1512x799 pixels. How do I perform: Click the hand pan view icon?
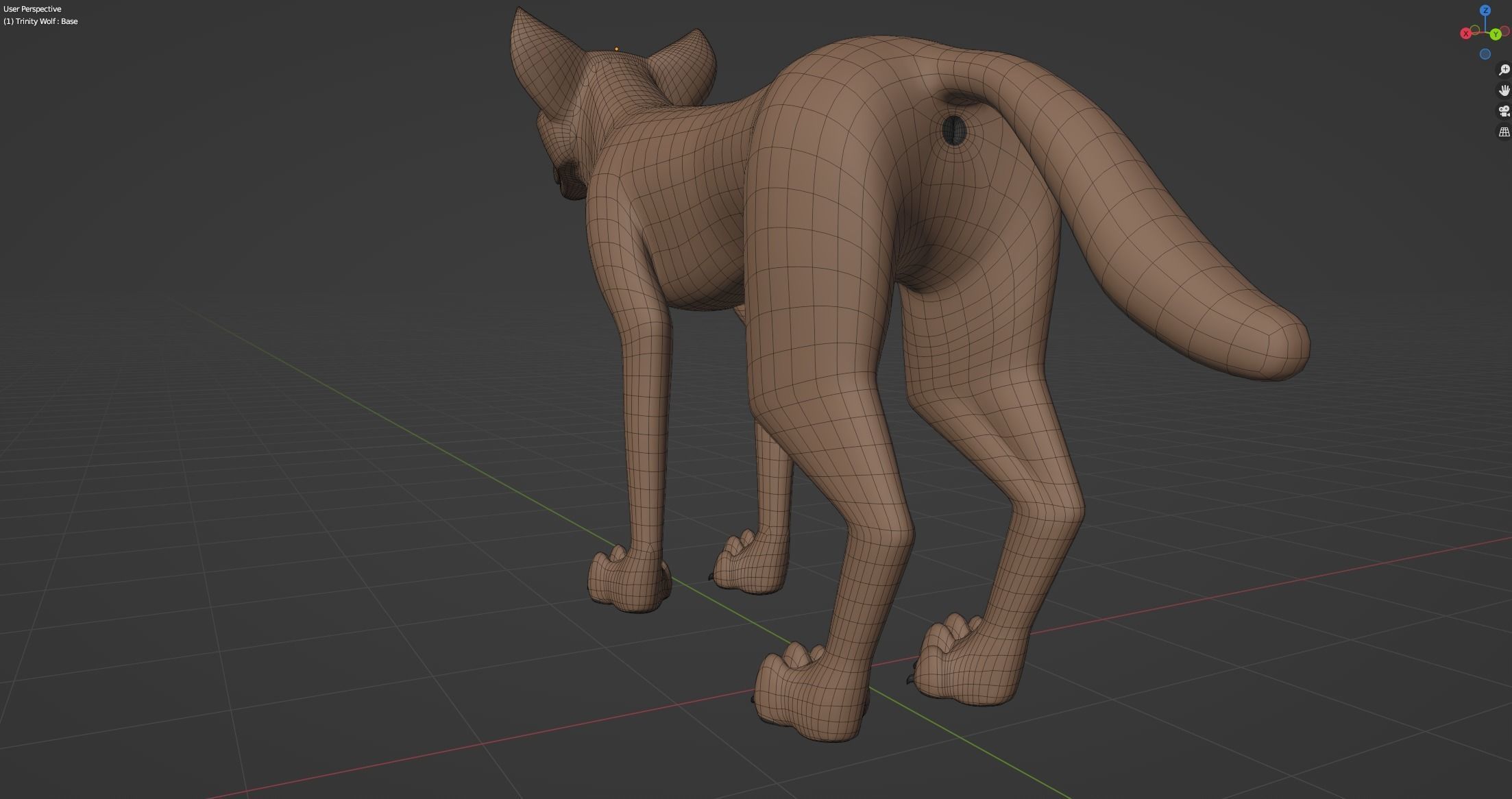coord(1504,90)
